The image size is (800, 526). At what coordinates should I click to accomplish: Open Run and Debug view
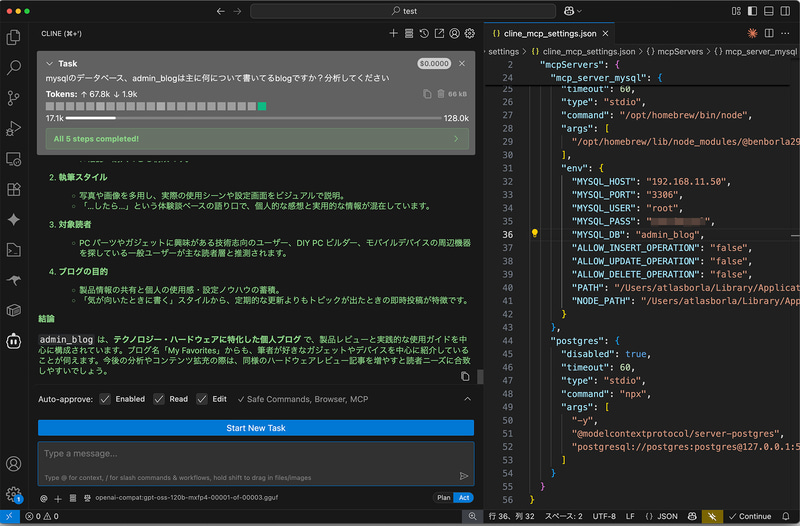click(x=14, y=128)
